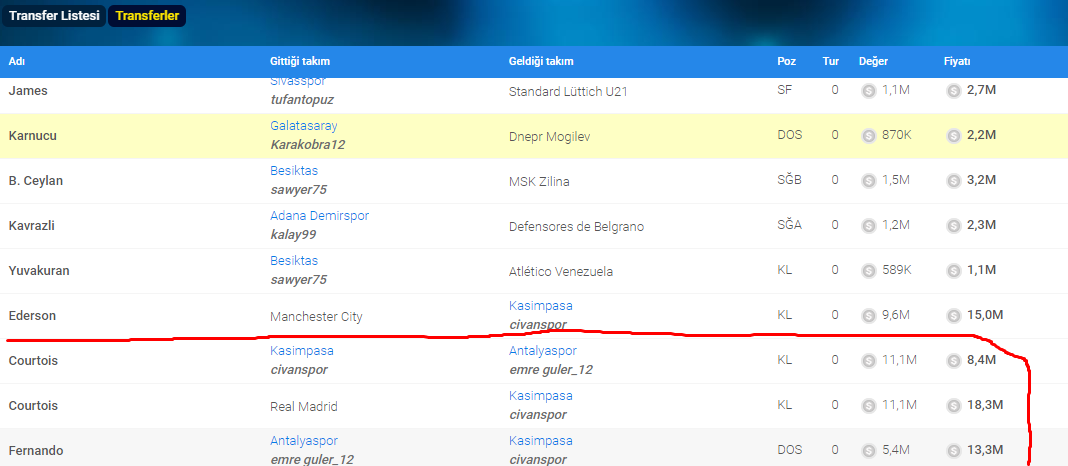Select player name James
This screenshot has height=466, width=1068.
pyautogui.click(x=28, y=91)
